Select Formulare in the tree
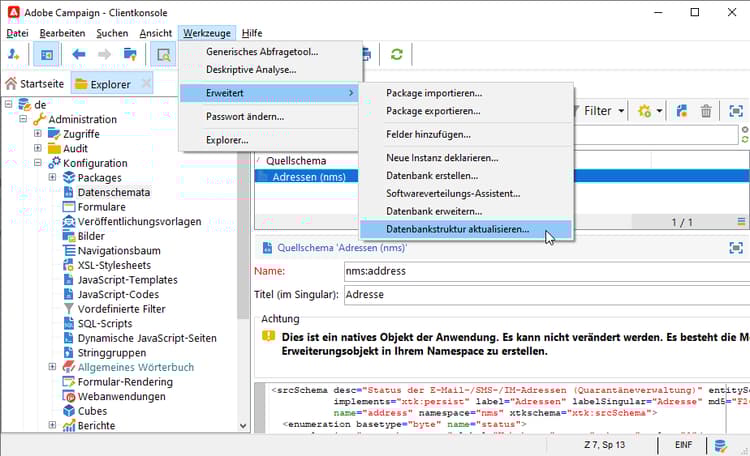750x456 pixels. tap(101, 207)
